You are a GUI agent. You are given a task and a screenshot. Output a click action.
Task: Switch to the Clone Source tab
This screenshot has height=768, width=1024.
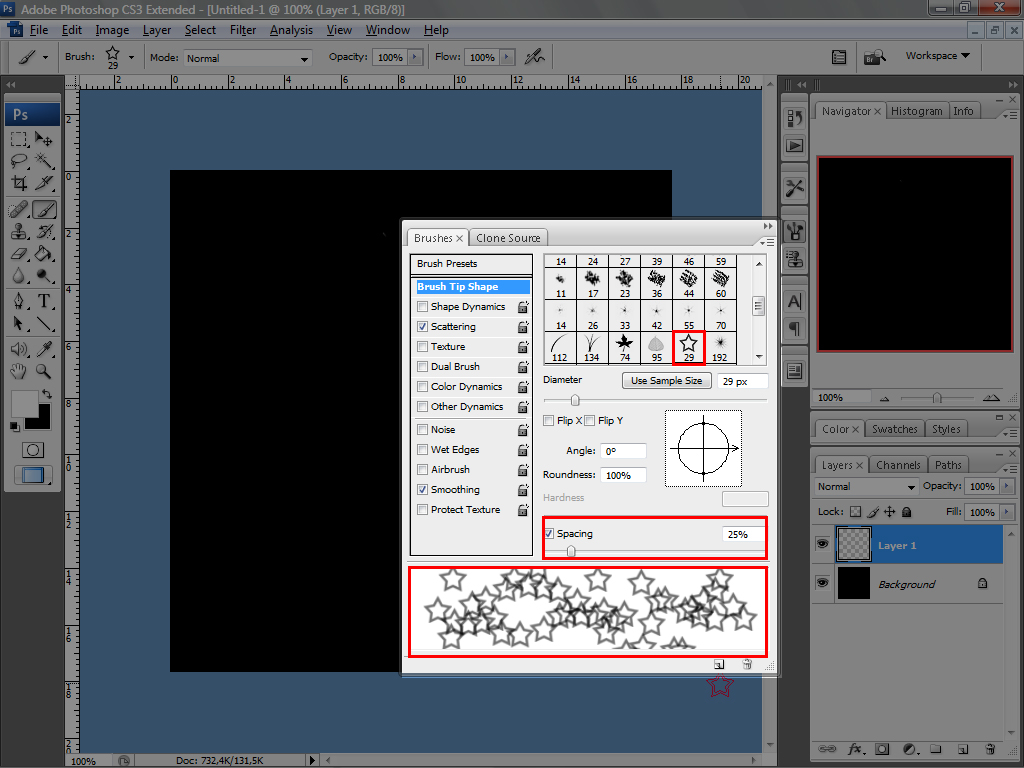click(x=508, y=238)
